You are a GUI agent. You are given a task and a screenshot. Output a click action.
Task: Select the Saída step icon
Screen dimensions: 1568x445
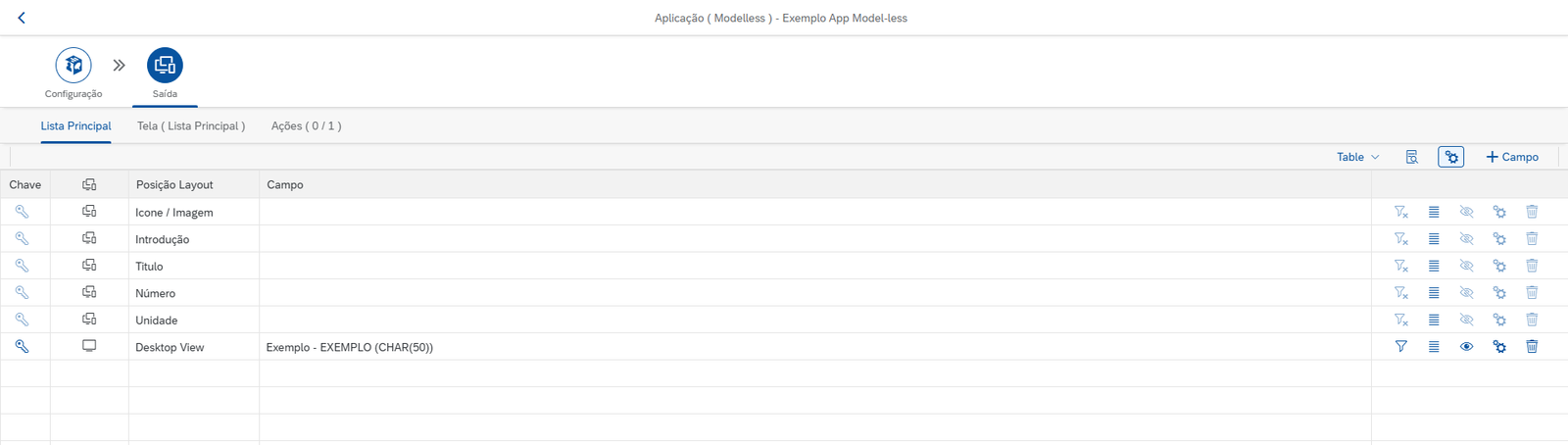coord(165,65)
